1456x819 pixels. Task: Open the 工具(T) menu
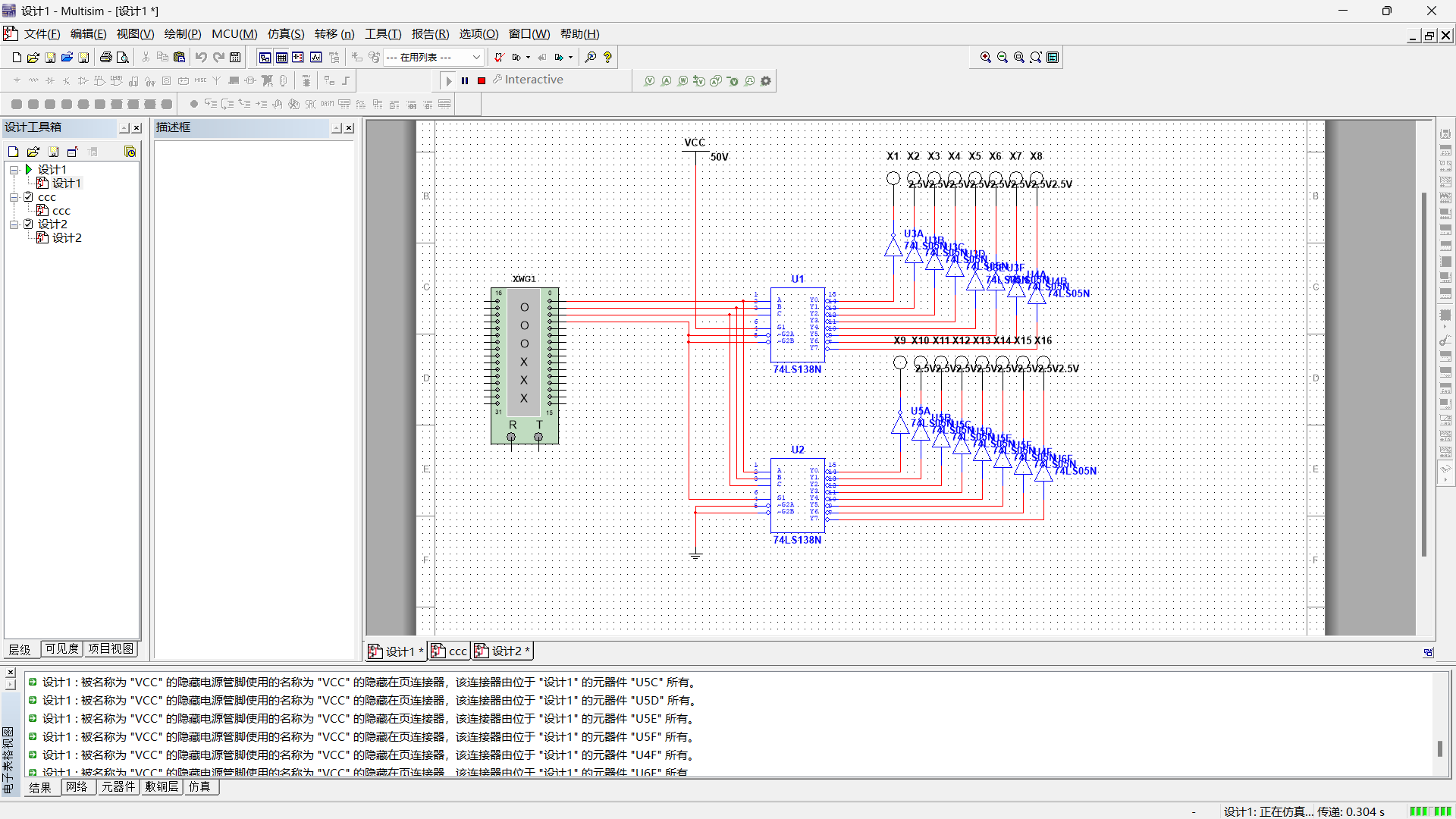[x=383, y=34]
